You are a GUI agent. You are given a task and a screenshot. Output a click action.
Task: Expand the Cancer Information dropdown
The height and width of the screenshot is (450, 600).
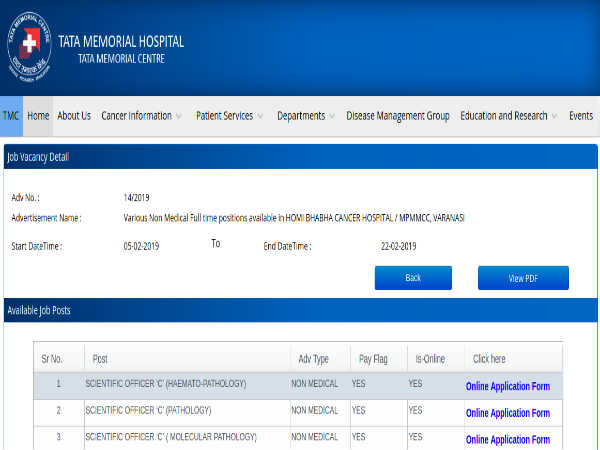pos(141,116)
